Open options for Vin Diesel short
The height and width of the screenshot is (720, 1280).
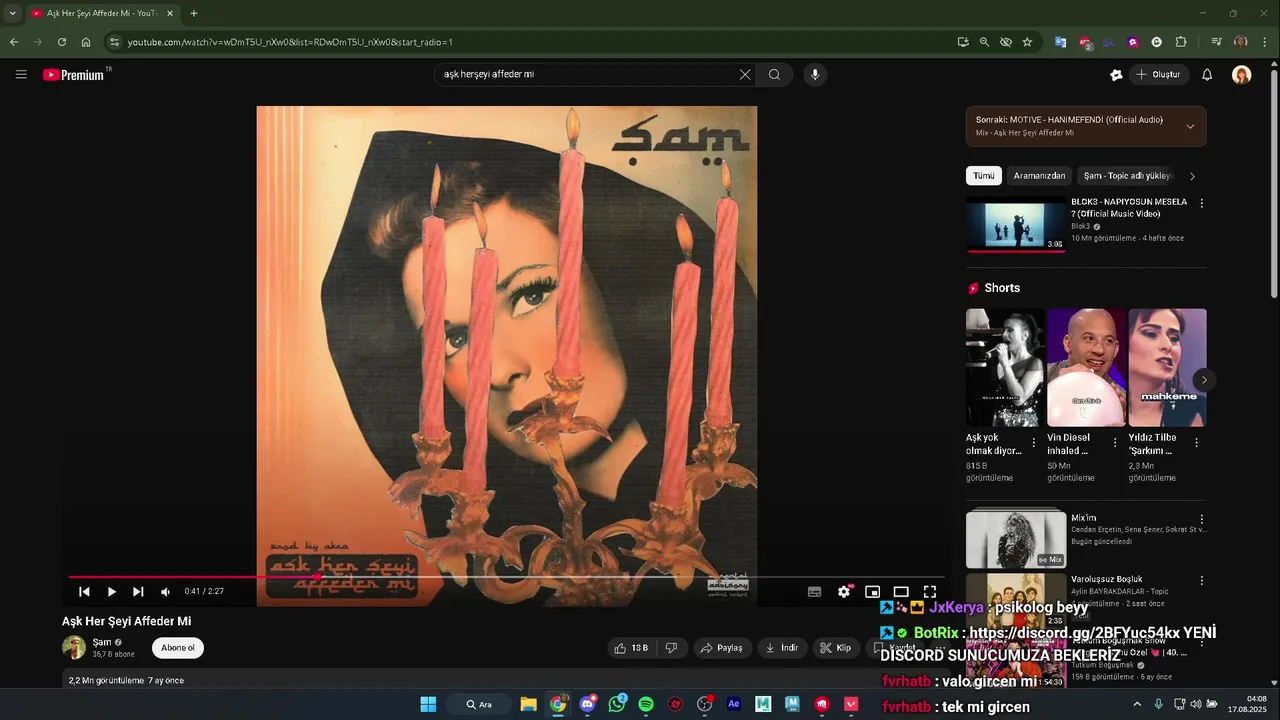pyautogui.click(x=1115, y=442)
